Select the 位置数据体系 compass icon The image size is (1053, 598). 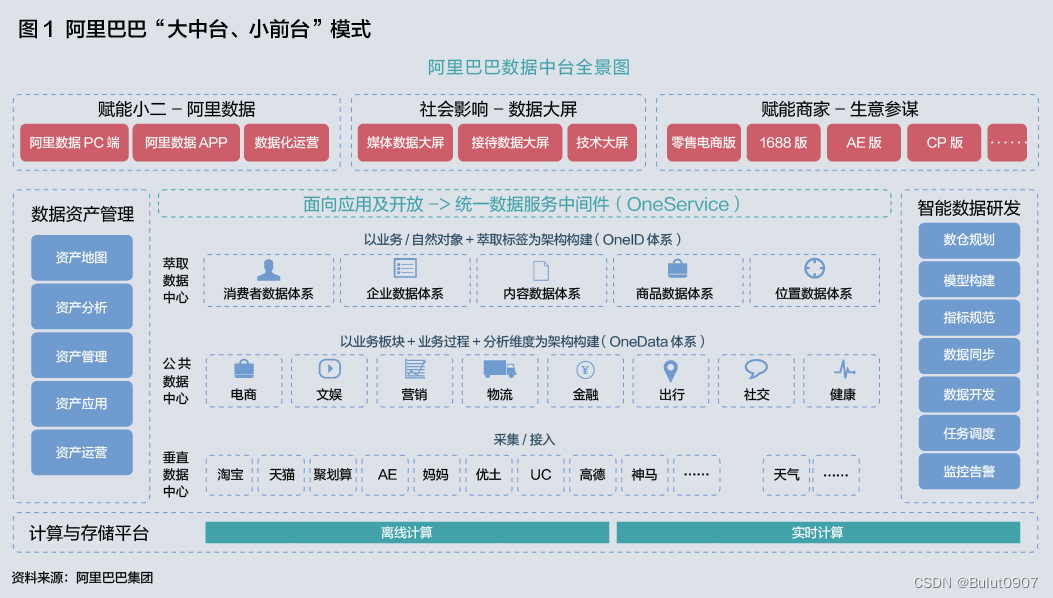pos(813,266)
